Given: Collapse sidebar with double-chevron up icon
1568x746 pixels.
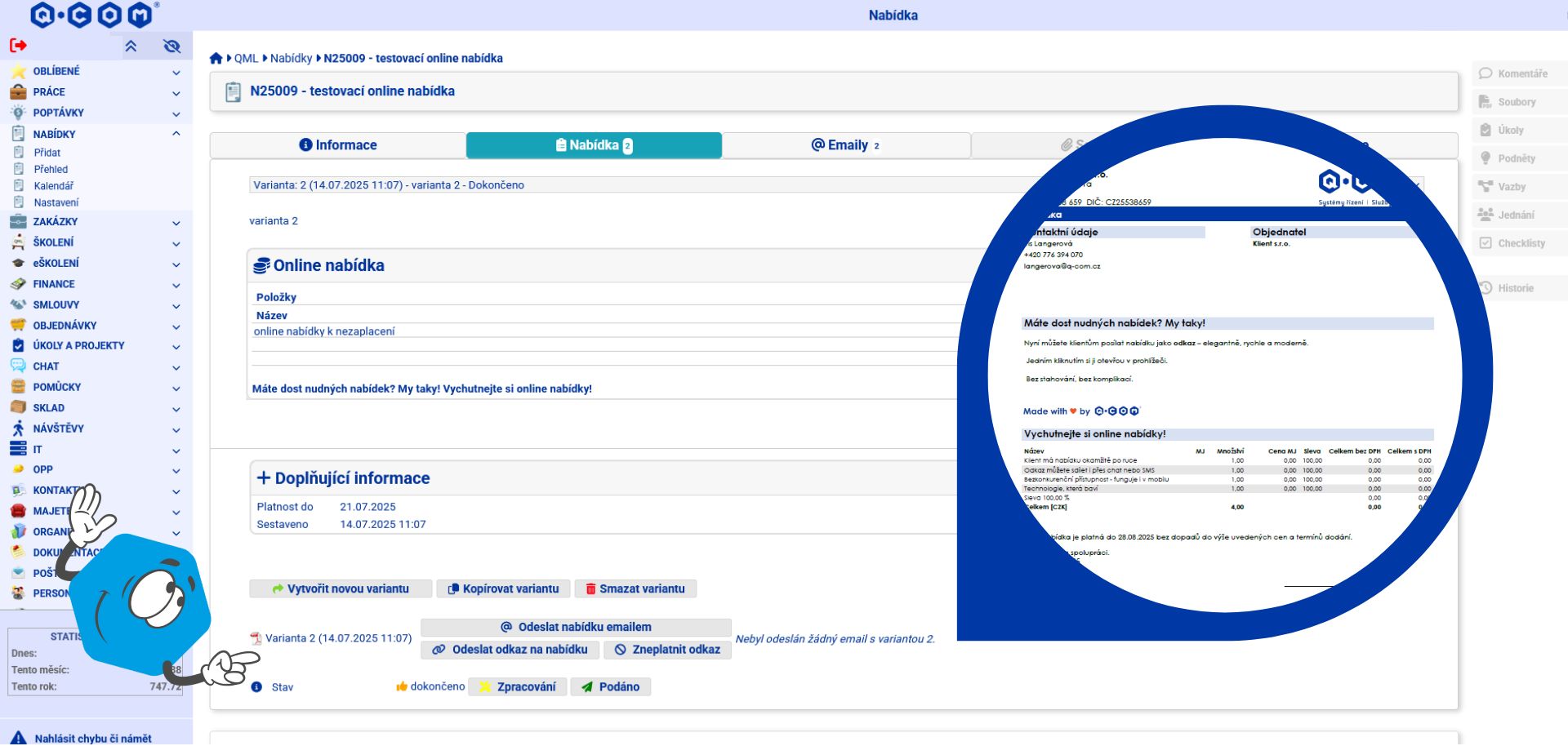Looking at the screenshot, I should coord(131,47).
